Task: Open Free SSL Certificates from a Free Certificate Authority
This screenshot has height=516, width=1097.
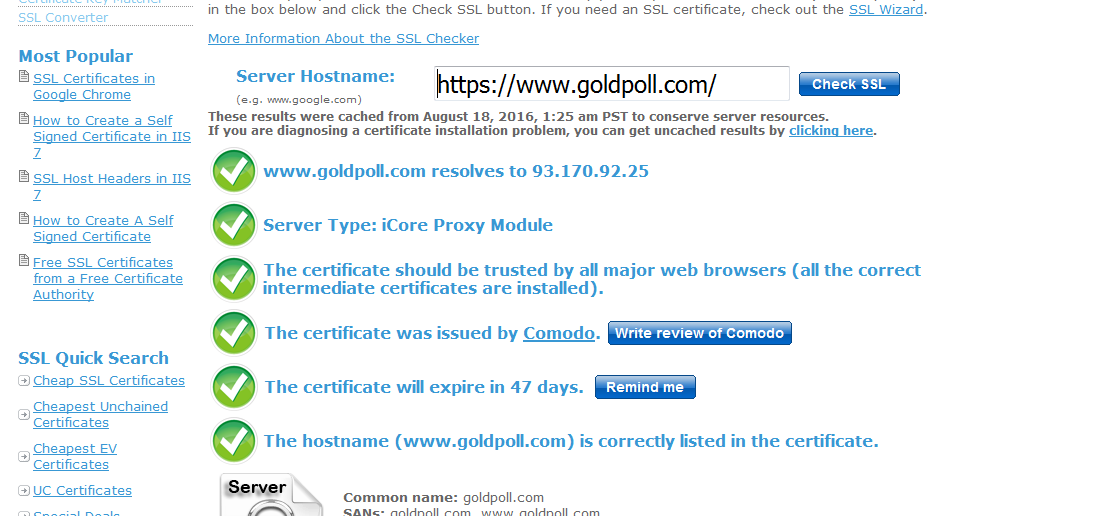Action: [x=108, y=278]
